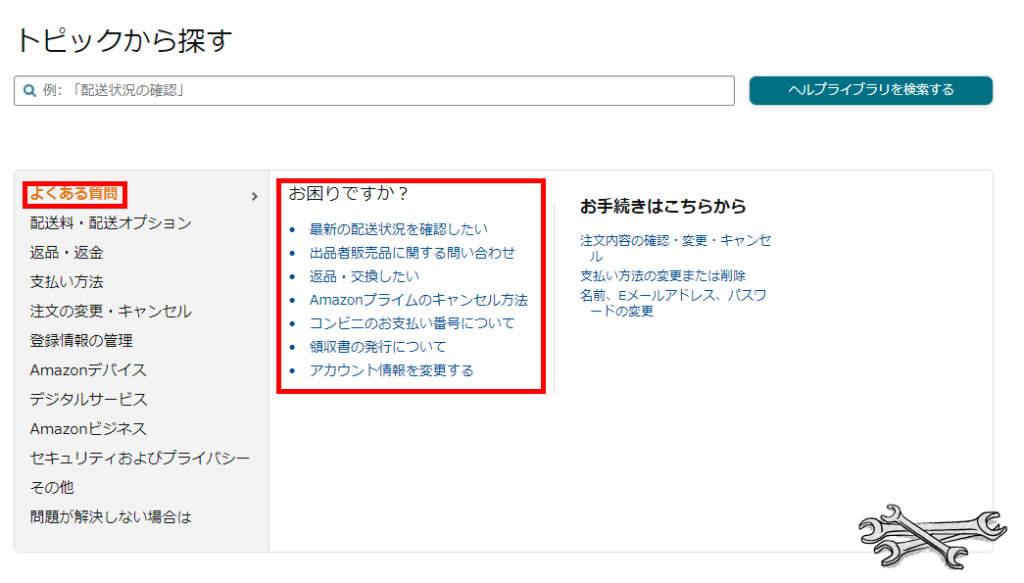
Task: Click the magnifier icon in search box
Action: pos(29,91)
